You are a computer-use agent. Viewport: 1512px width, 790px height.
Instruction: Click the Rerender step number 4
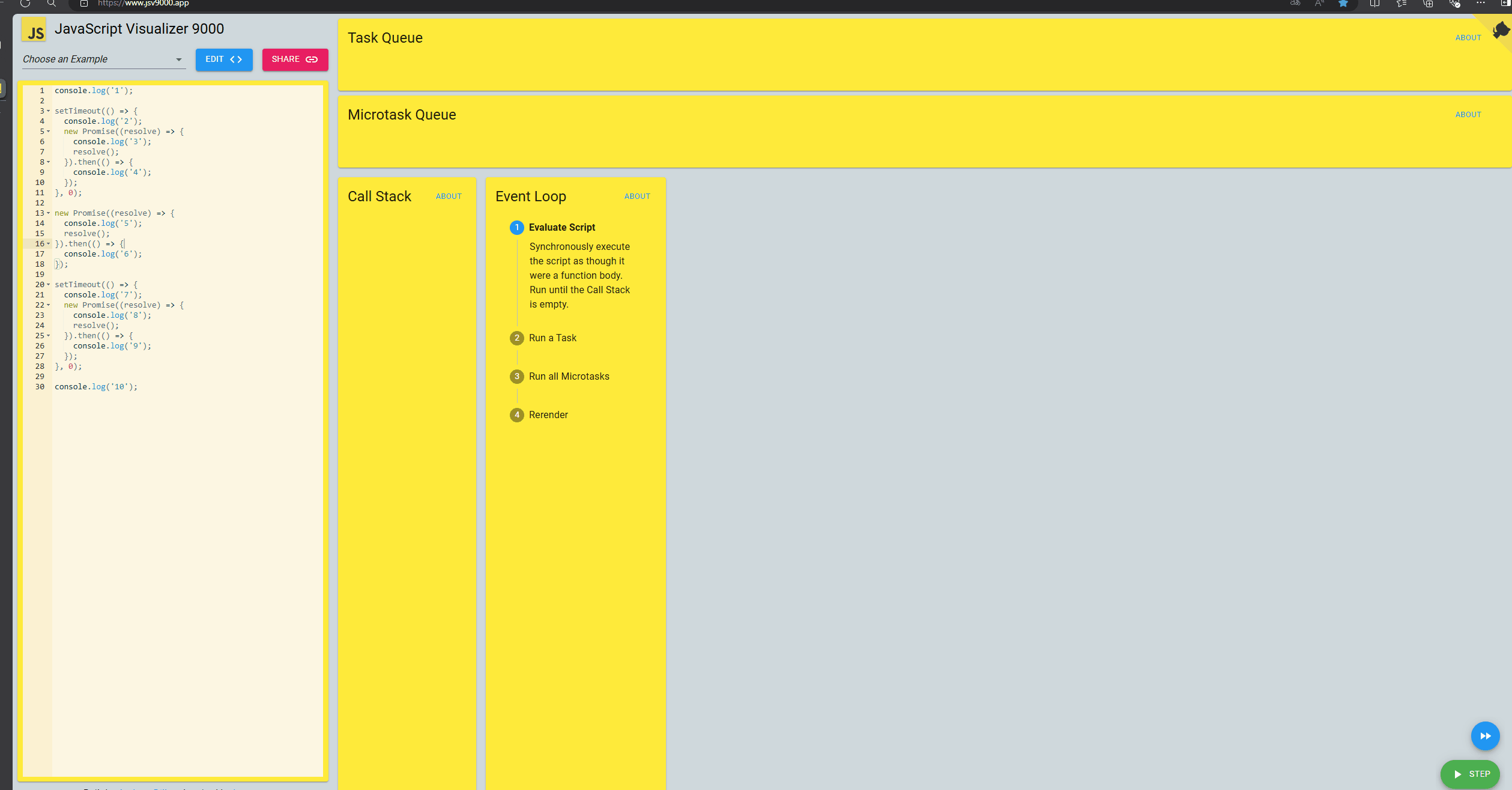pyautogui.click(x=516, y=415)
